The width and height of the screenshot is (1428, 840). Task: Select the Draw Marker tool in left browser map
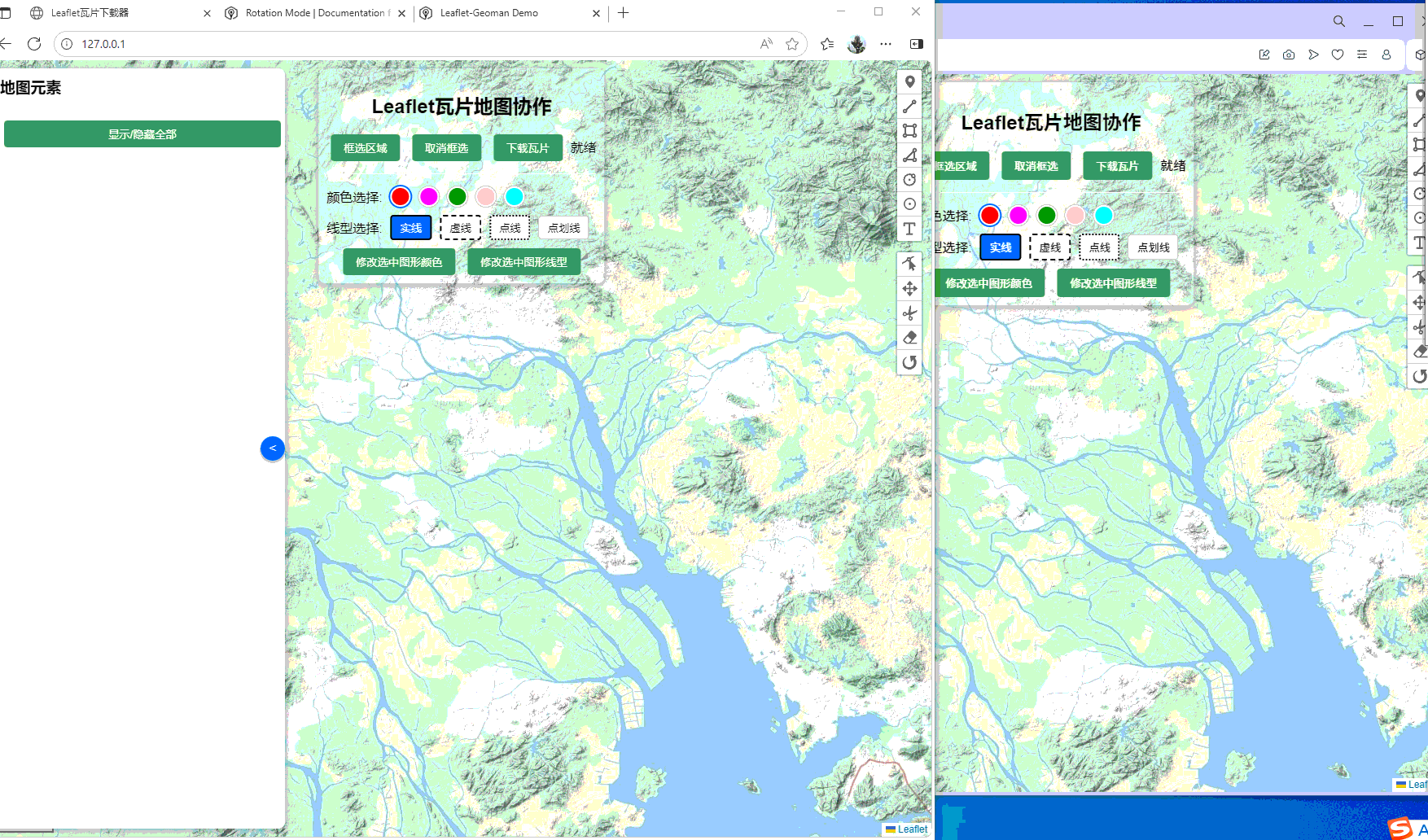[909, 82]
